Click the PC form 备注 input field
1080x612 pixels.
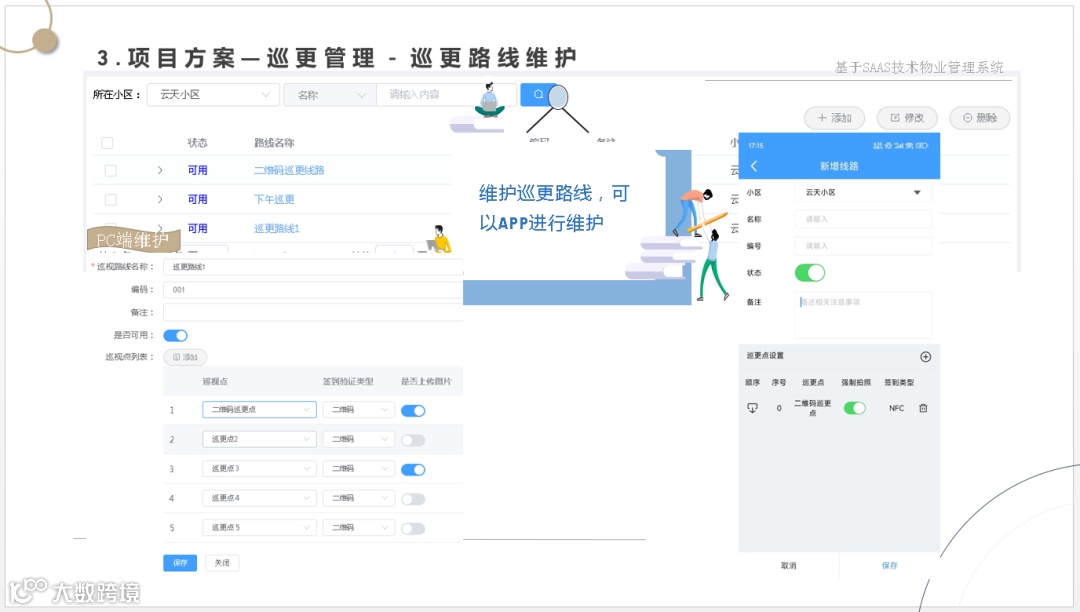(x=313, y=313)
